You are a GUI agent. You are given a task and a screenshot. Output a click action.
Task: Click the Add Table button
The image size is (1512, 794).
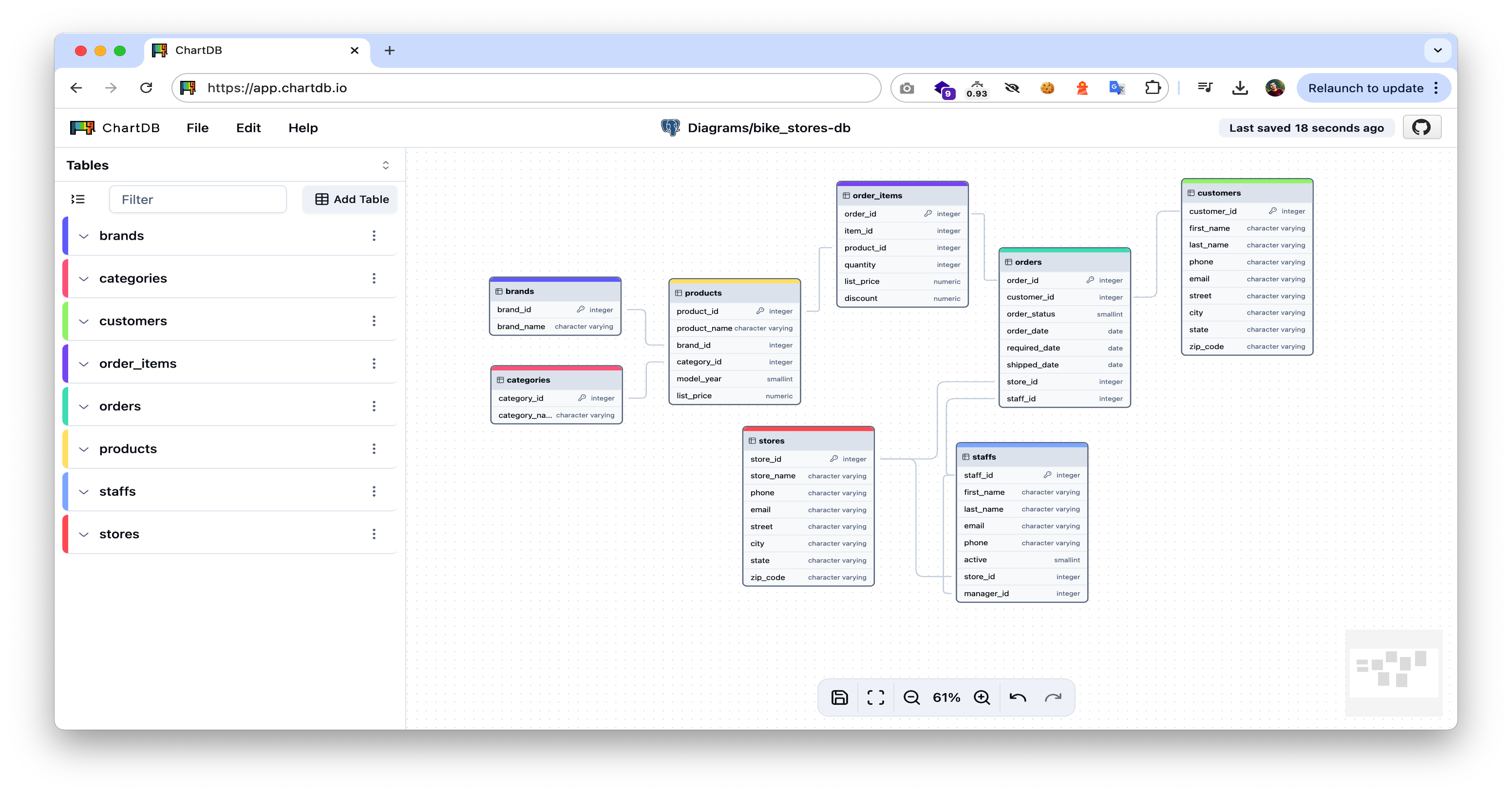pyautogui.click(x=350, y=199)
